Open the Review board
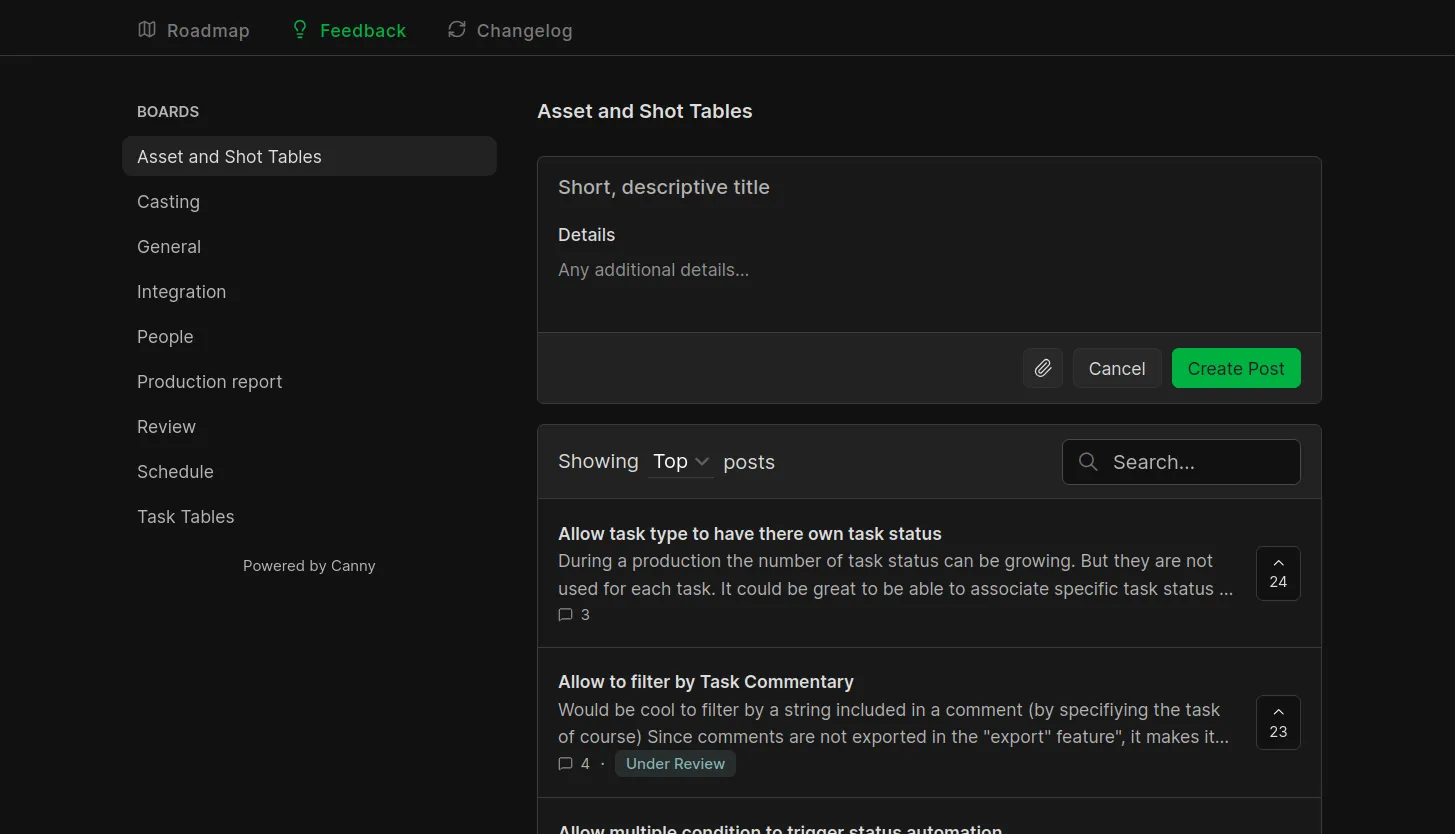 coord(309,426)
